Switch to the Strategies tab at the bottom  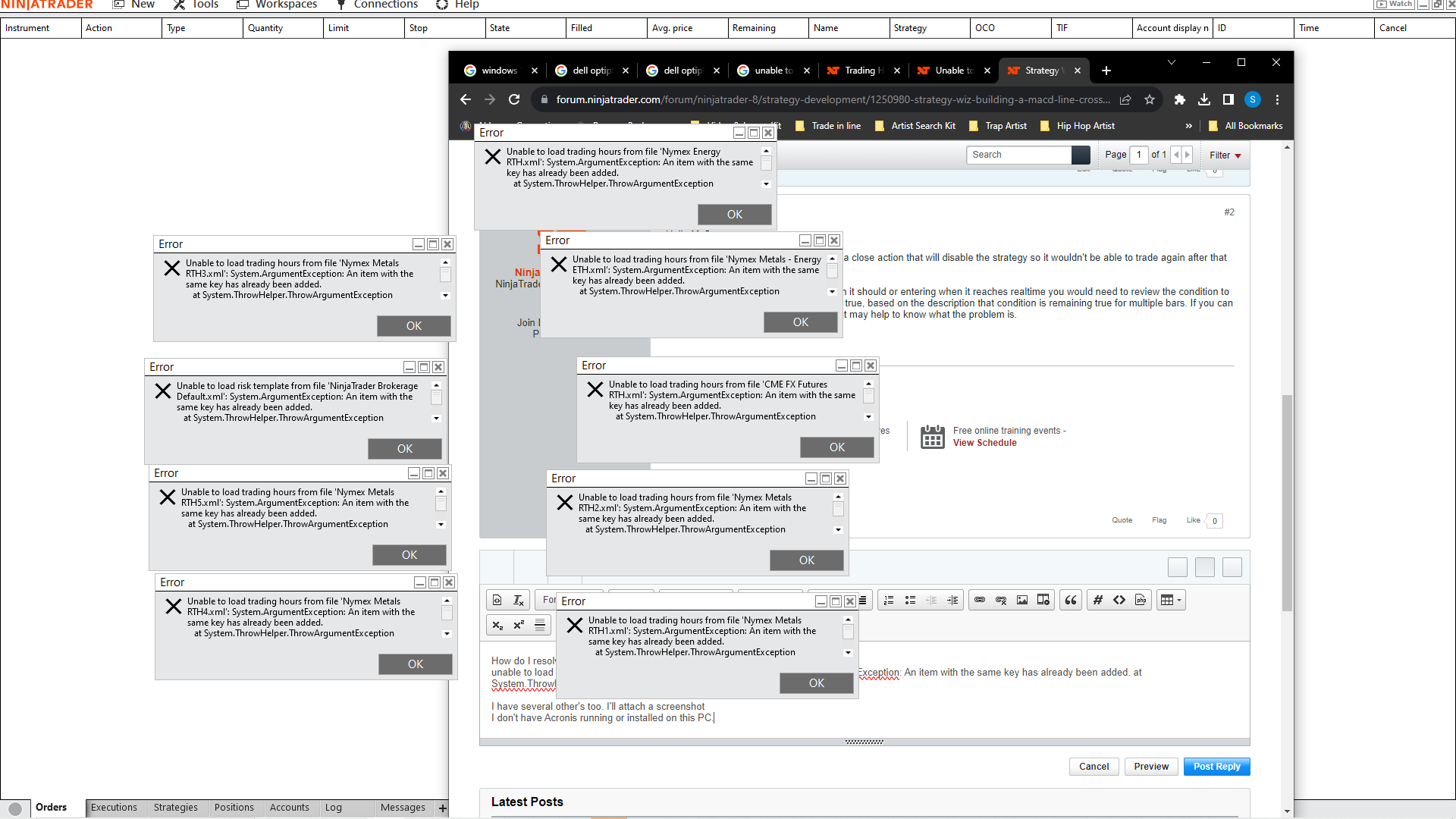(176, 808)
